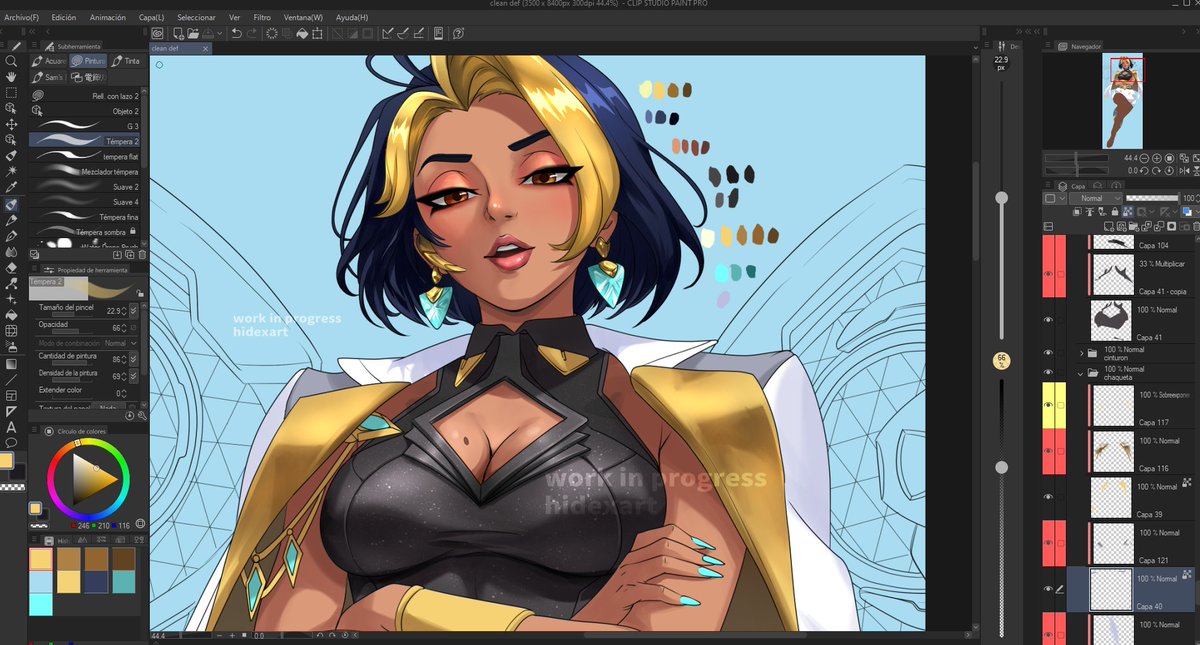Select the Eraser tool
Screen dimensions: 1200x645
point(11,267)
